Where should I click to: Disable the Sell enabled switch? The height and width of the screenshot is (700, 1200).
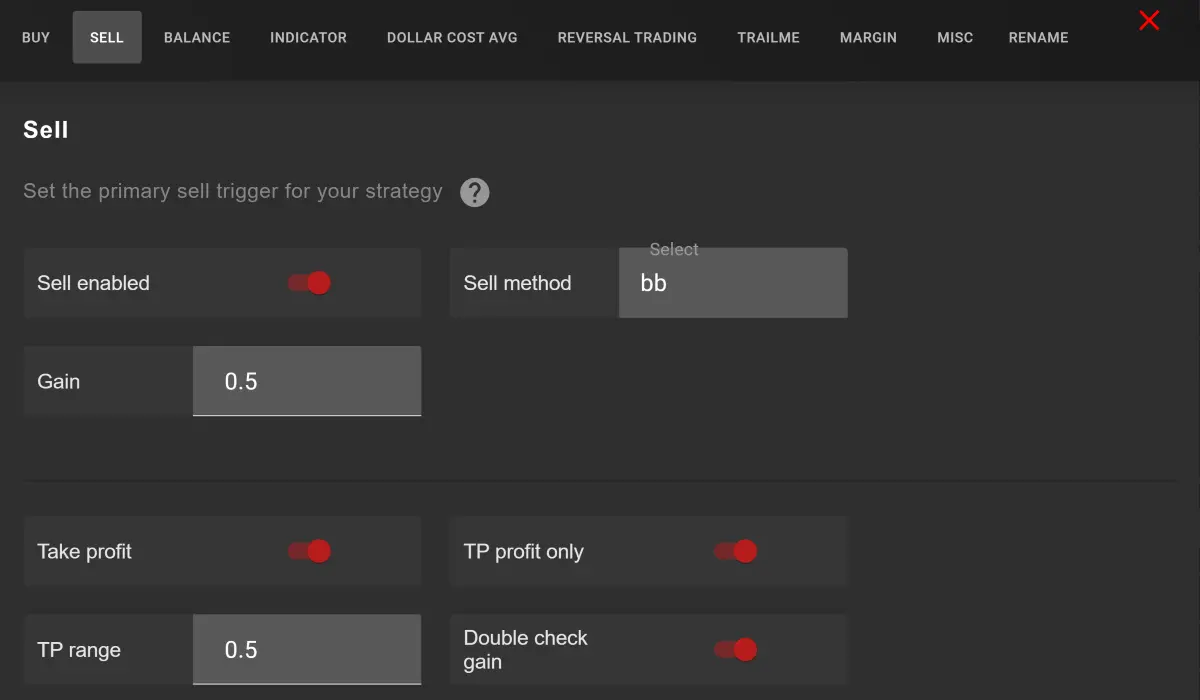pyautogui.click(x=310, y=282)
